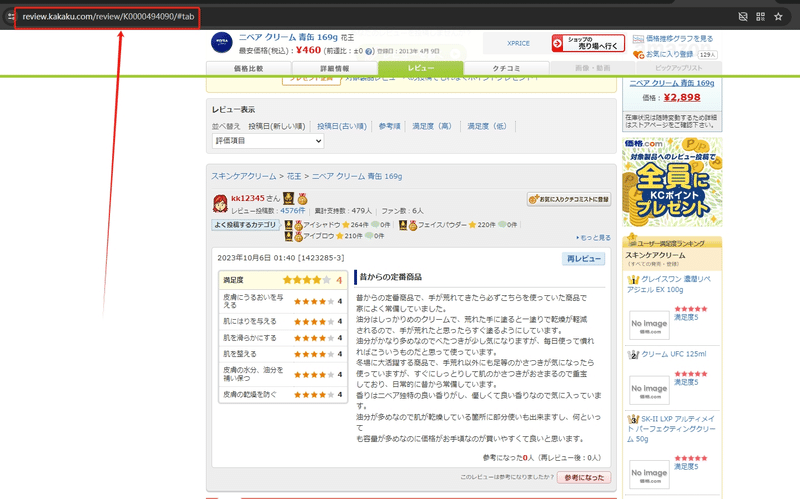800x499 pixels.
Task: Click rank 3 crown icon in ranking
Action: [x=633, y=419]
